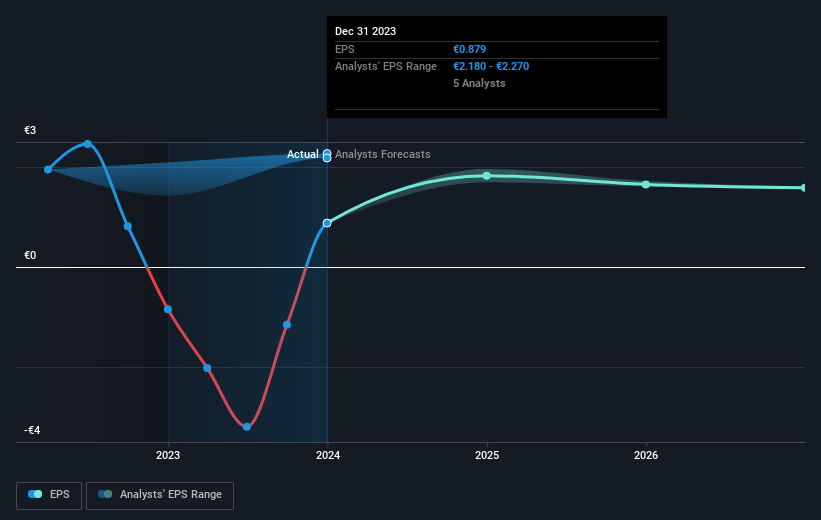The image size is (821, 520).
Task: Select the EPS data point at 2023 gridline
Action: 168,309
